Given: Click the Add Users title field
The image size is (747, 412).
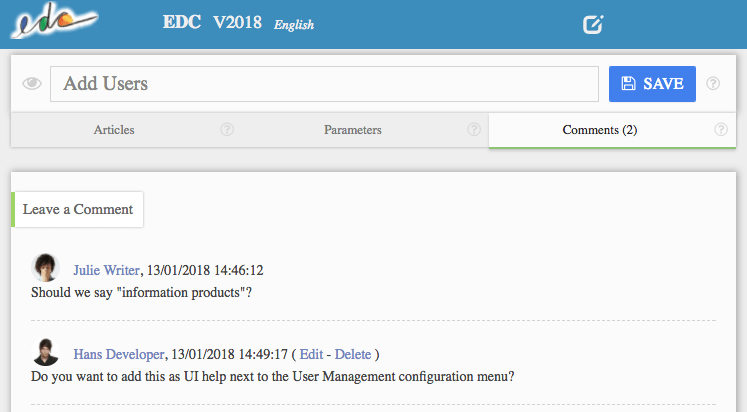Looking at the screenshot, I should point(324,84).
